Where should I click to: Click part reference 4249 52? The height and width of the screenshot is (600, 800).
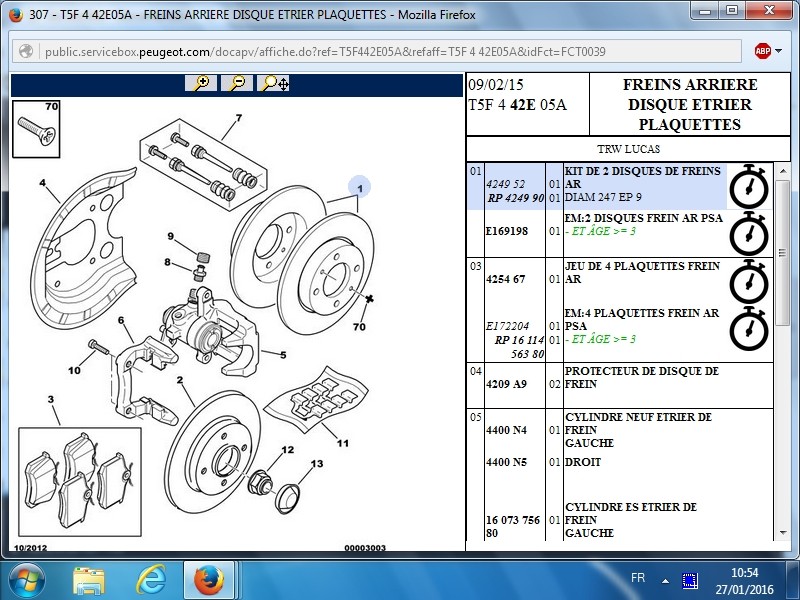pyautogui.click(x=506, y=184)
